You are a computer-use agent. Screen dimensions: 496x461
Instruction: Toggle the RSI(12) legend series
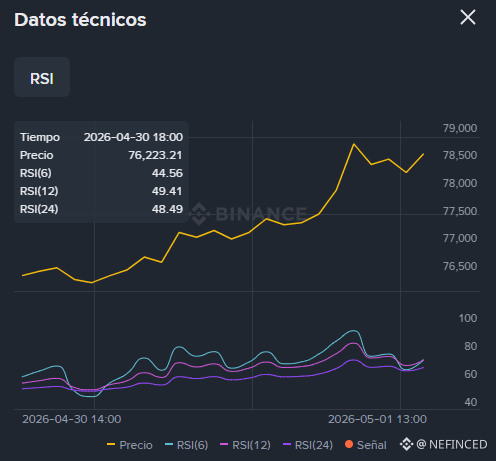click(246, 445)
